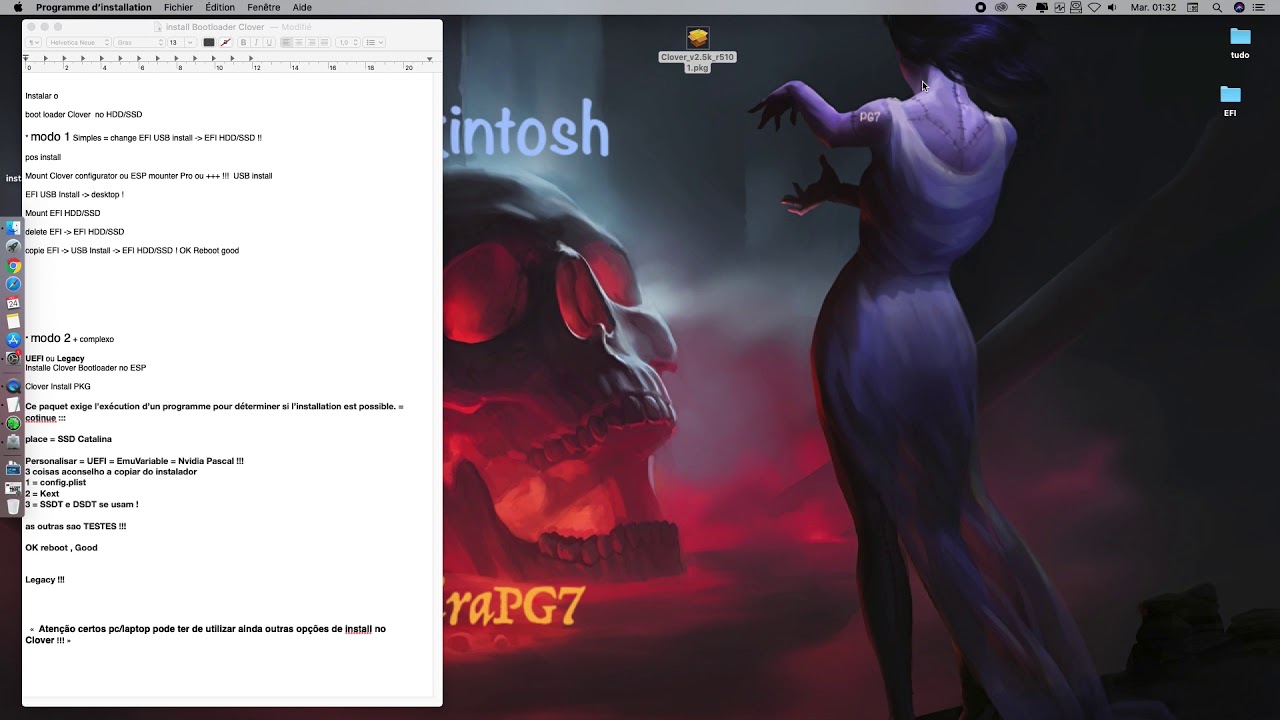Activate Siri from the menu bar
This screenshot has height=720, width=1280.
[1239, 7]
